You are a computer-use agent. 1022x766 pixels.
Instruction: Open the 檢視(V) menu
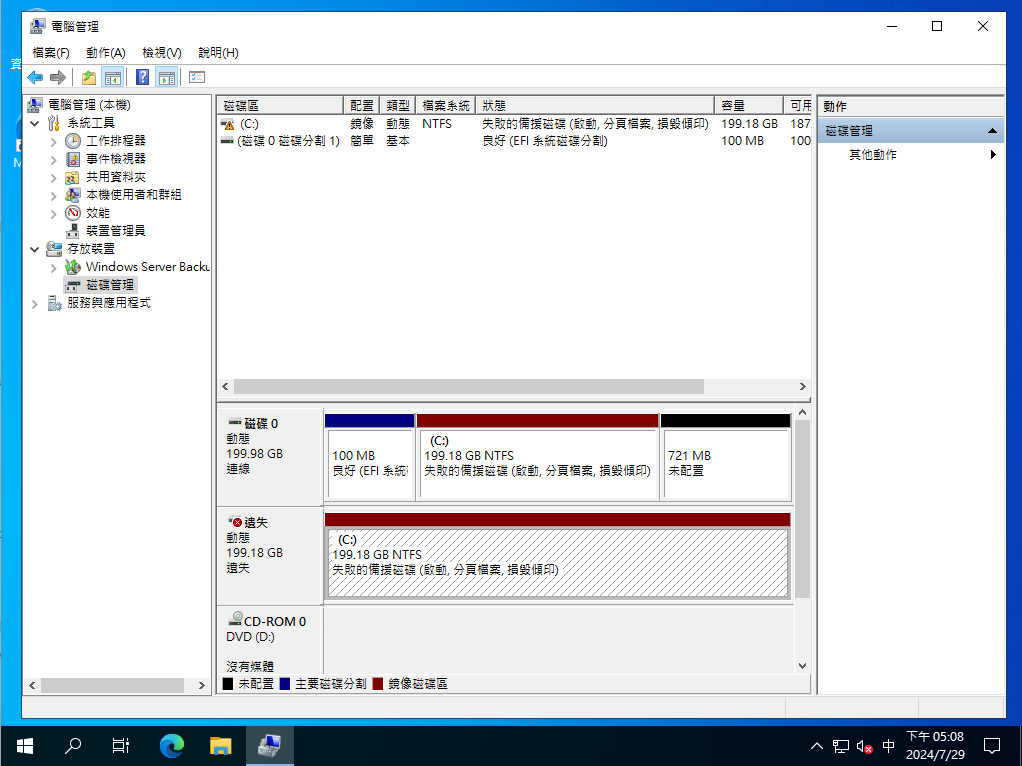pos(162,53)
